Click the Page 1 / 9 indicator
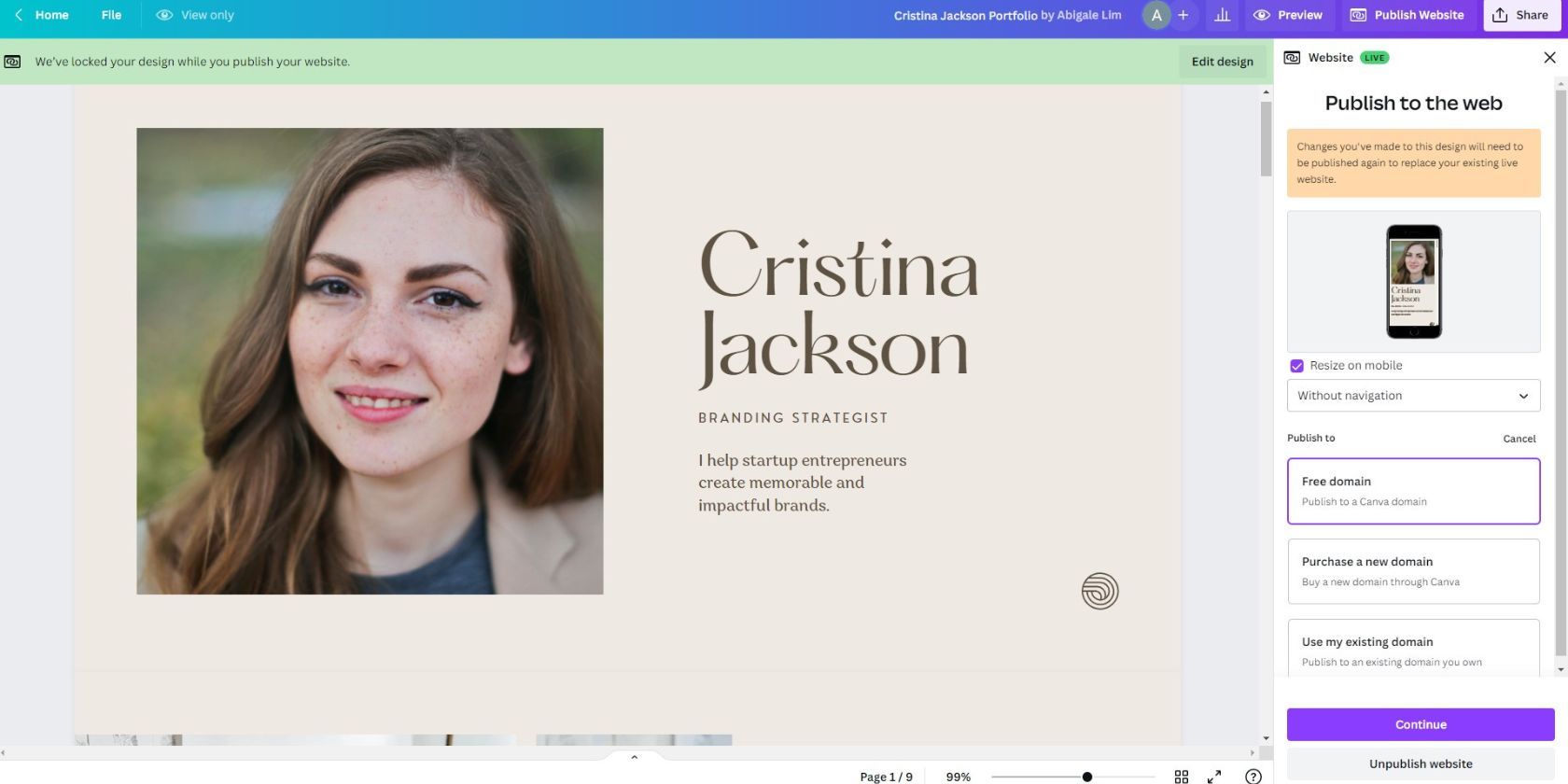The image size is (1568, 784). click(886, 777)
